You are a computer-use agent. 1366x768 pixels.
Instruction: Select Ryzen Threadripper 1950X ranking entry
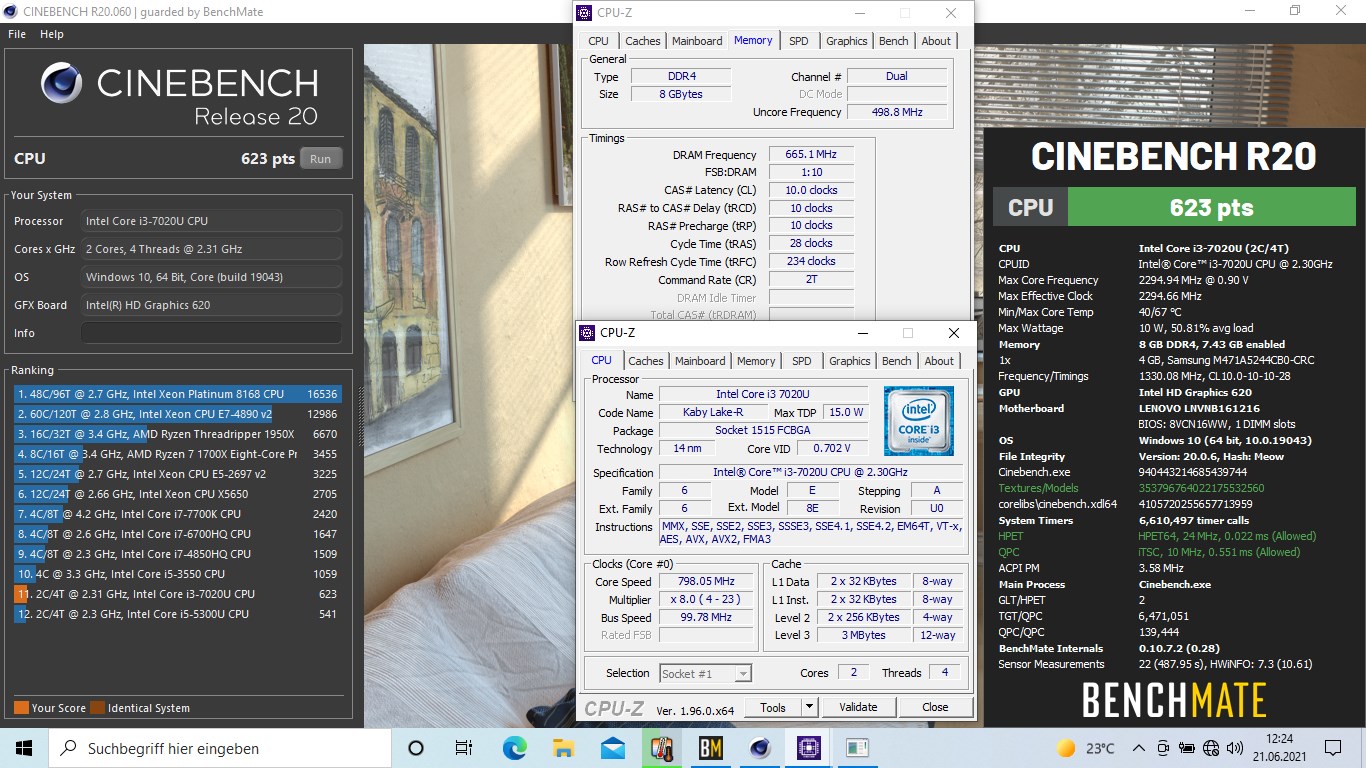click(x=178, y=434)
